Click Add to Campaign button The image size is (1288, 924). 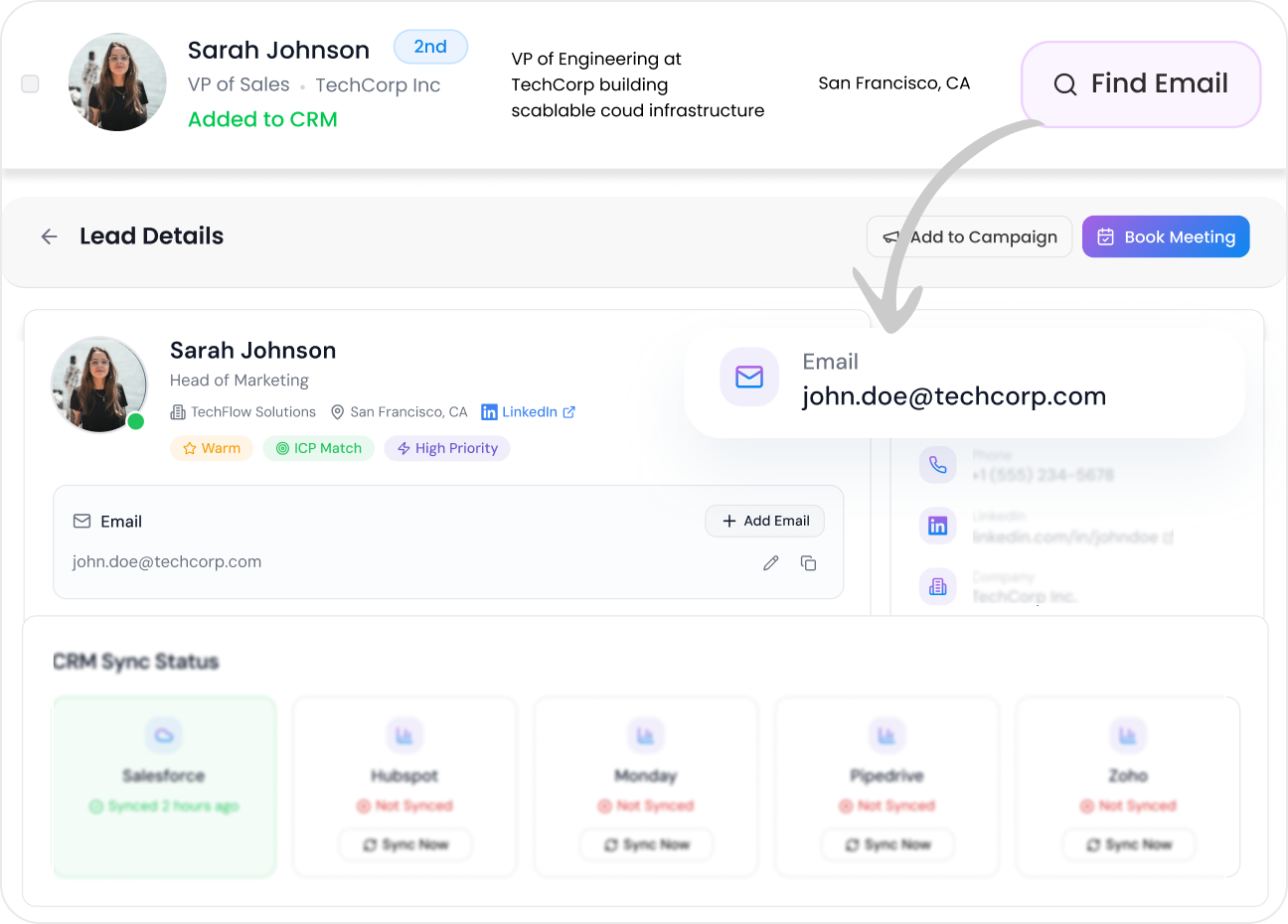969,236
